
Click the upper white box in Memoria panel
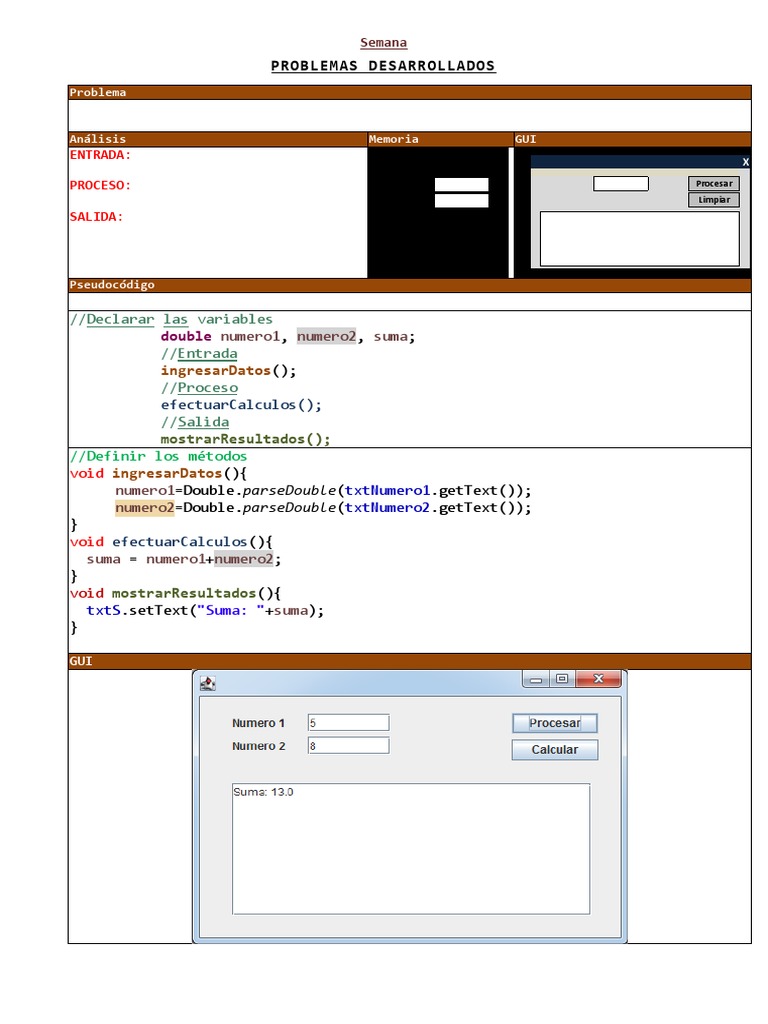tap(462, 184)
